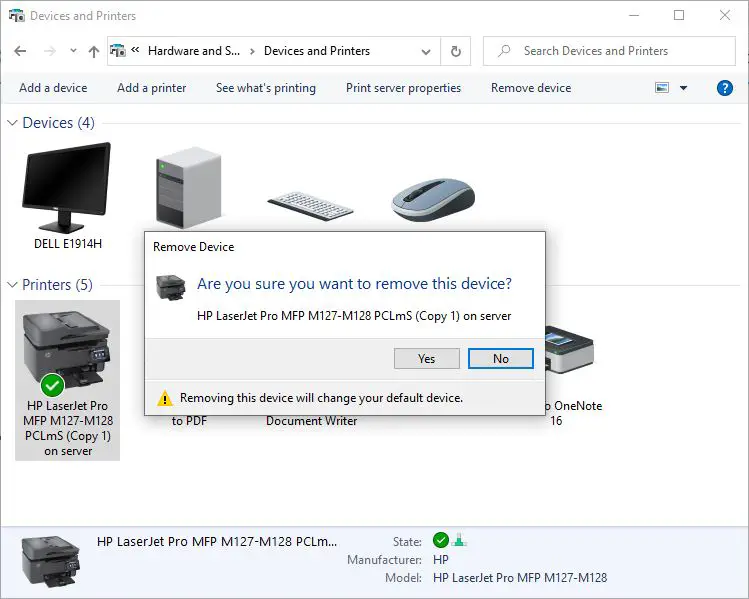Confirm removal by clicking Yes
749x599 pixels.
point(426,358)
